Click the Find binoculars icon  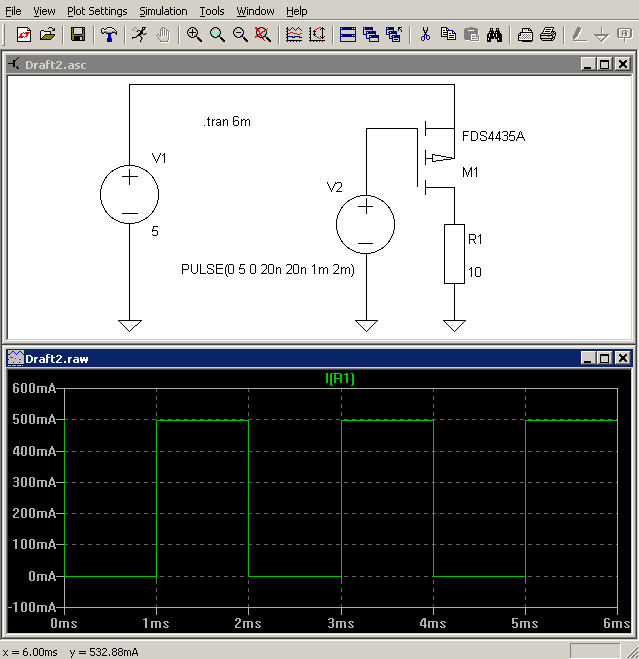[x=494, y=34]
